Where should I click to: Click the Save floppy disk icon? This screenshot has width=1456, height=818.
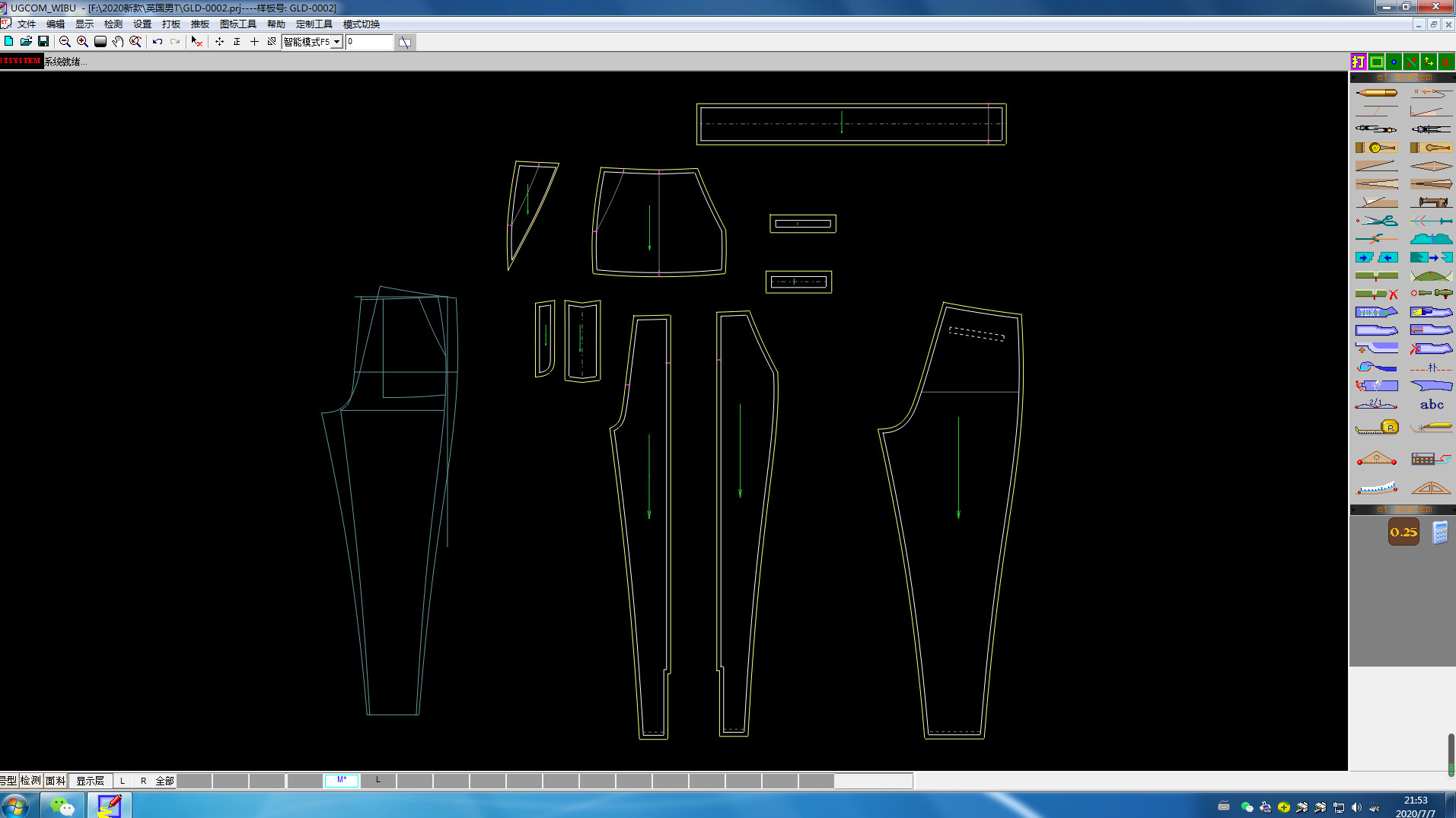43,41
